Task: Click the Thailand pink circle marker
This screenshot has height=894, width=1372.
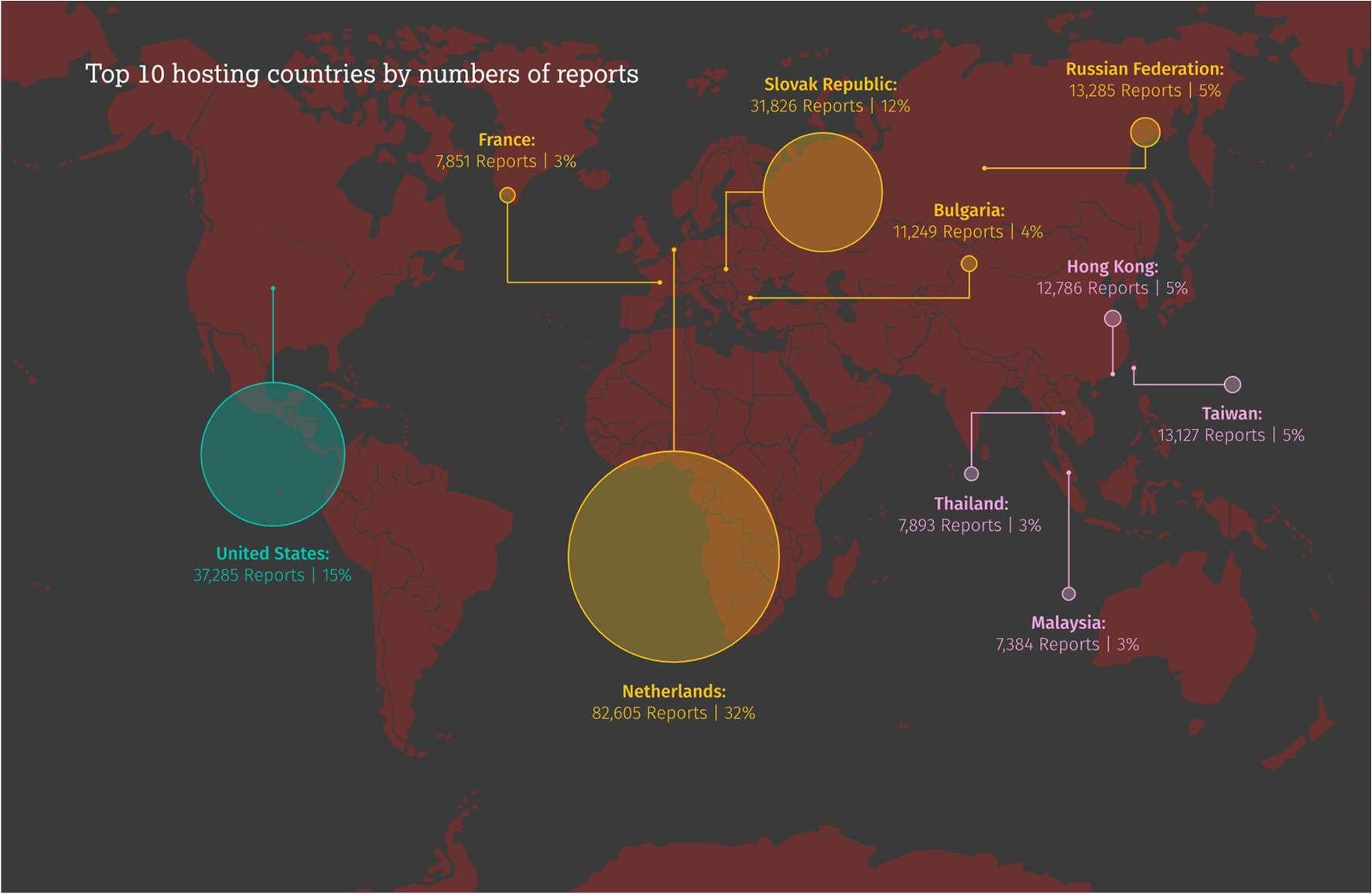Action: click(x=972, y=474)
